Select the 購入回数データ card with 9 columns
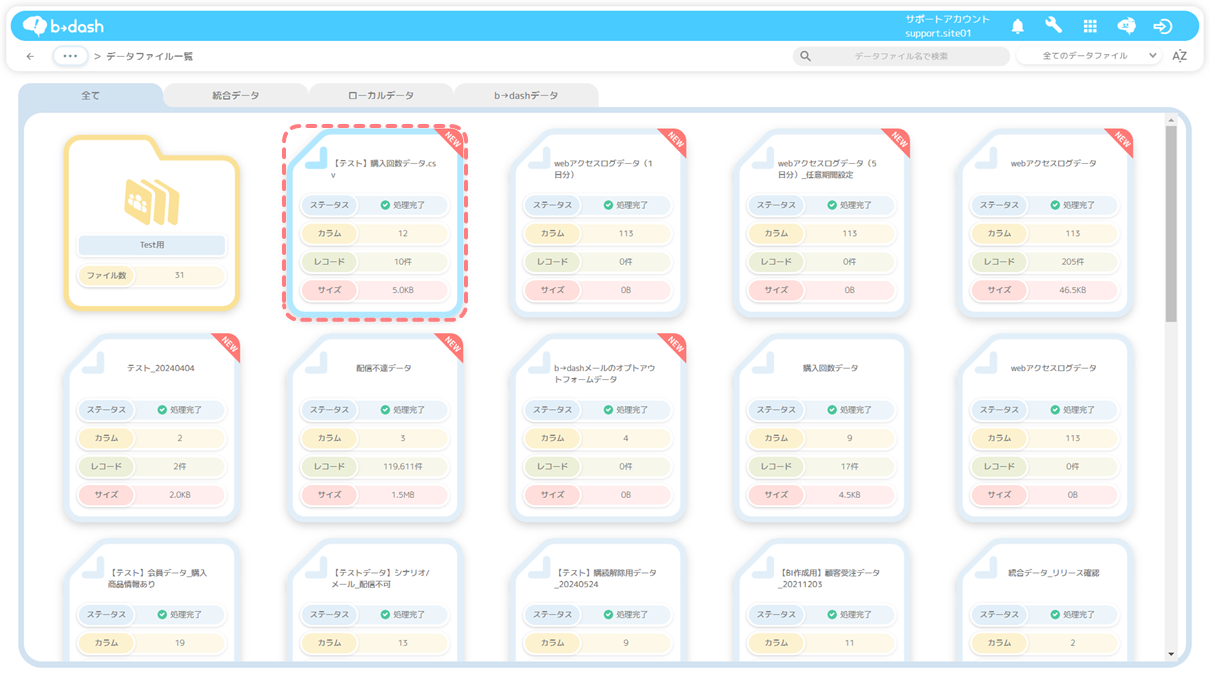Image resolution: width=1210 pixels, height=680 pixels. click(821, 428)
